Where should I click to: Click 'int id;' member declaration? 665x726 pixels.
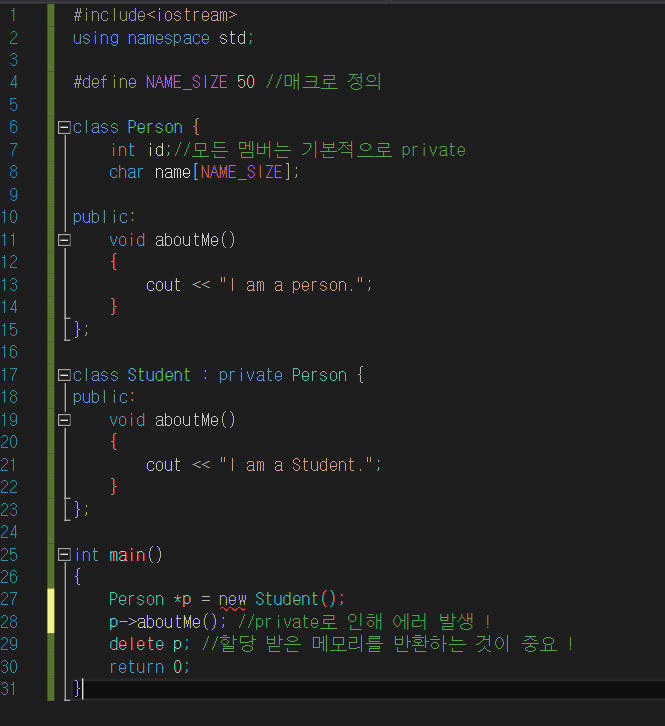pos(140,150)
